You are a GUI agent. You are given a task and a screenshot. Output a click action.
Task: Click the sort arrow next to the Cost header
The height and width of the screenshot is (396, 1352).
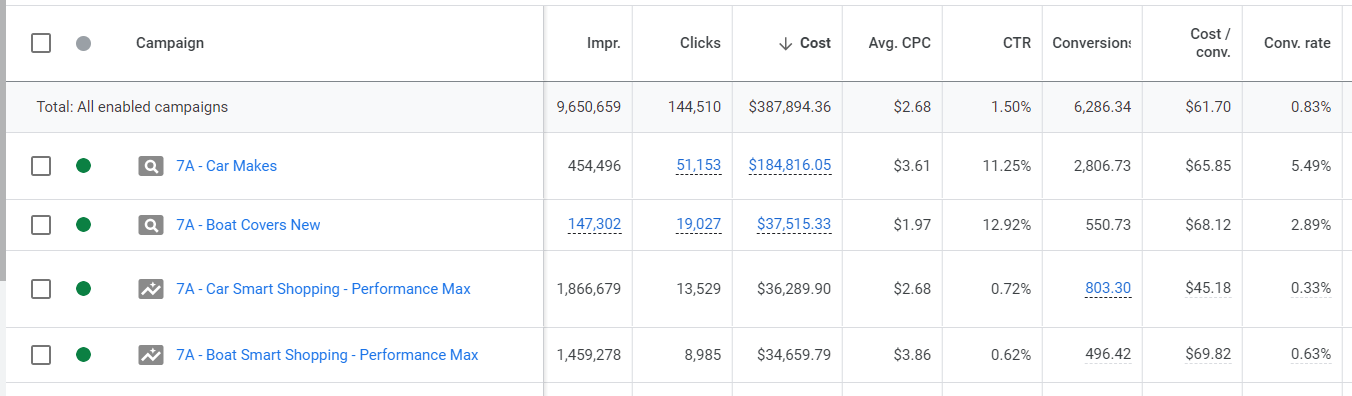pyautogui.click(x=785, y=43)
